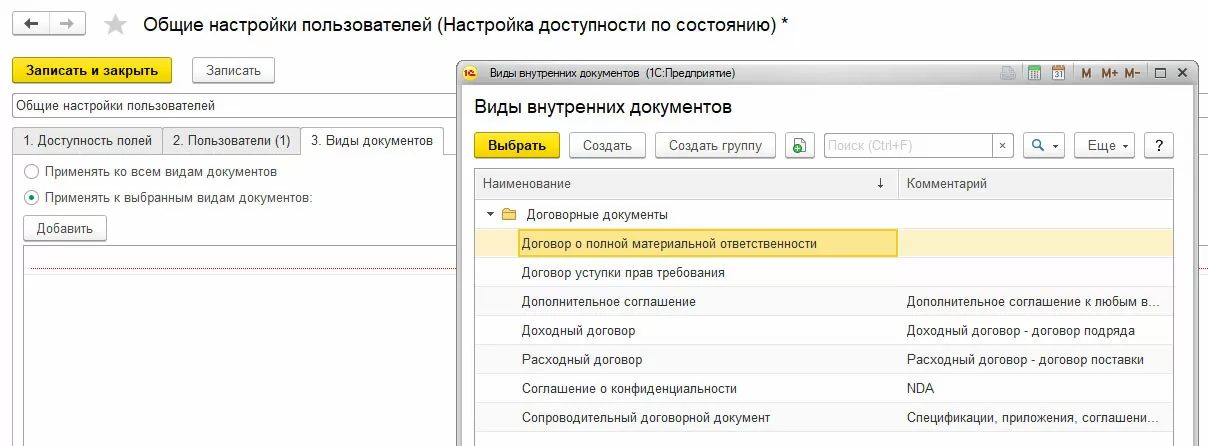Open the calculator icon in title bar
1208x446 pixels.
tap(1034, 73)
